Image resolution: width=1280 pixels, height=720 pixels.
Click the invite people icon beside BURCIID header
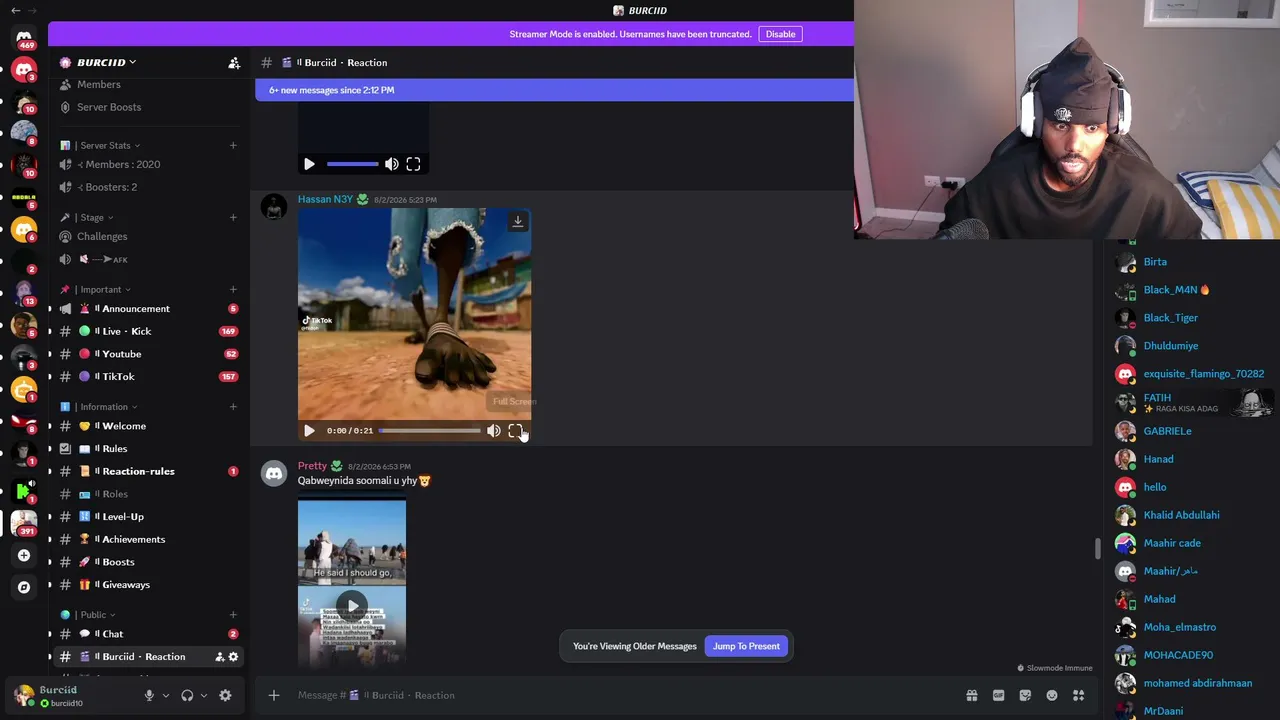click(x=234, y=62)
